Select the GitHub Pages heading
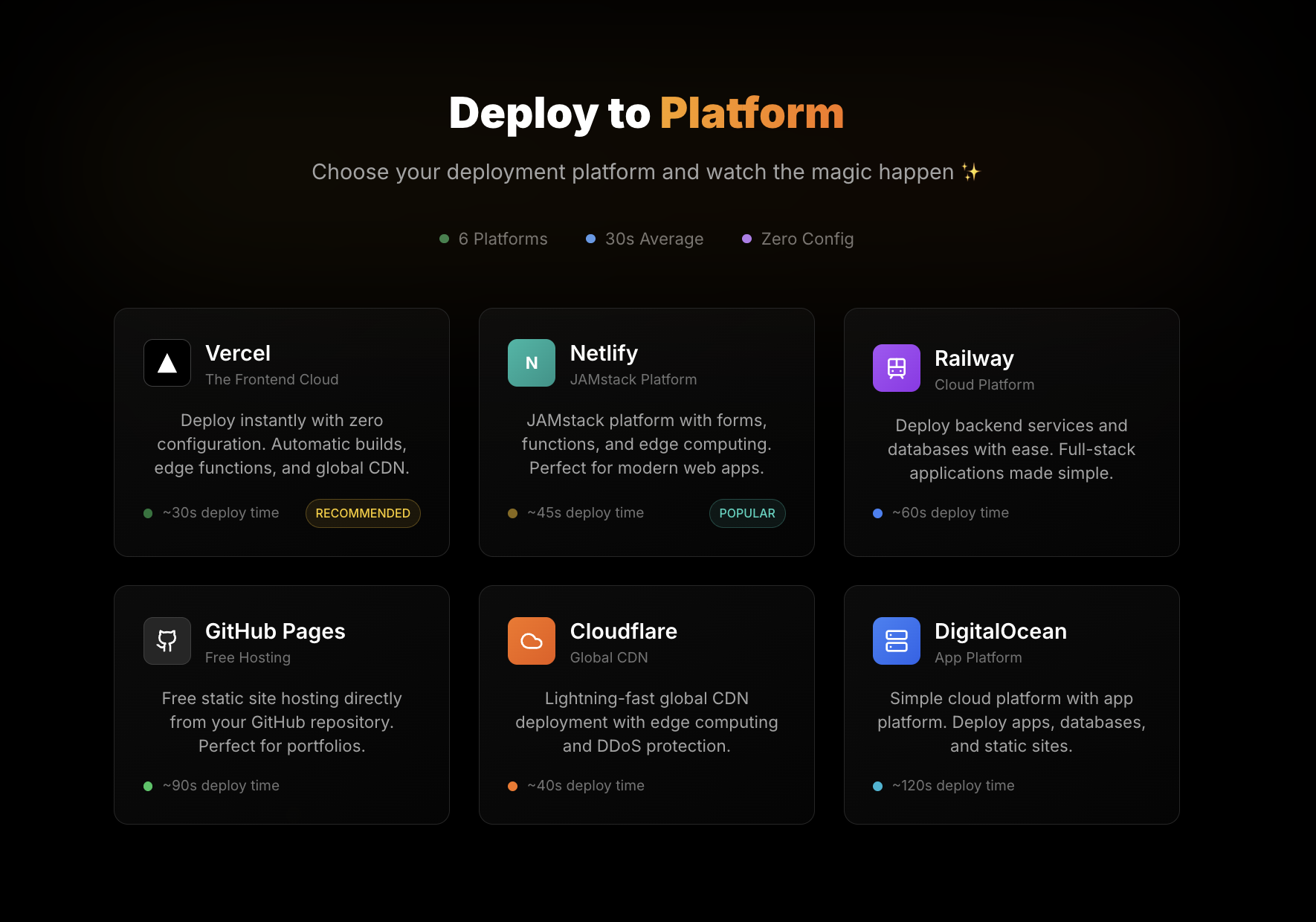1316x922 pixels. pos(275,631)
